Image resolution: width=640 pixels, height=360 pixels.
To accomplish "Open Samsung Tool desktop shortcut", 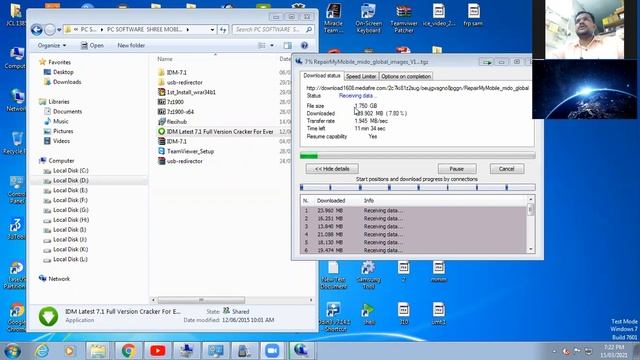I will click(x=368, y=275).
